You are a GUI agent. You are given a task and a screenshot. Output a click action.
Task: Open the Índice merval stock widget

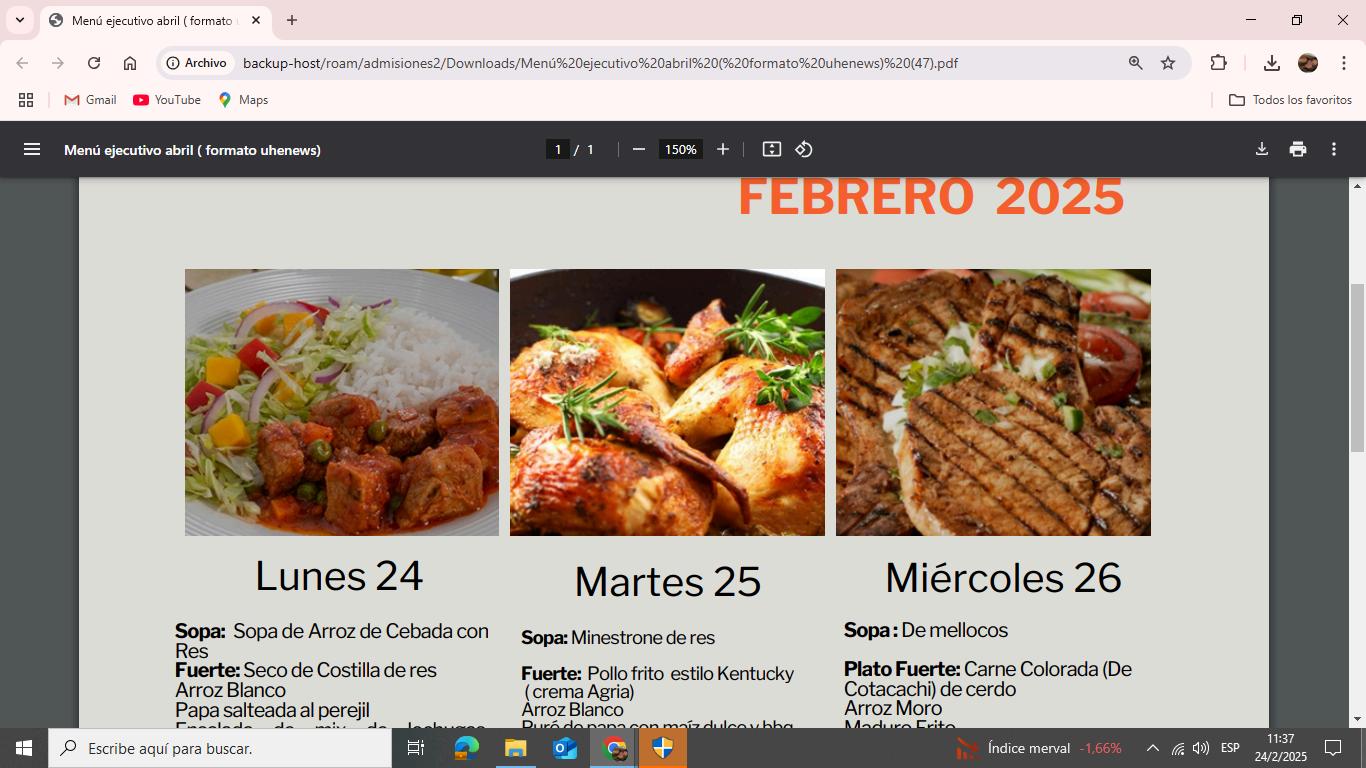click(1039, 748)
